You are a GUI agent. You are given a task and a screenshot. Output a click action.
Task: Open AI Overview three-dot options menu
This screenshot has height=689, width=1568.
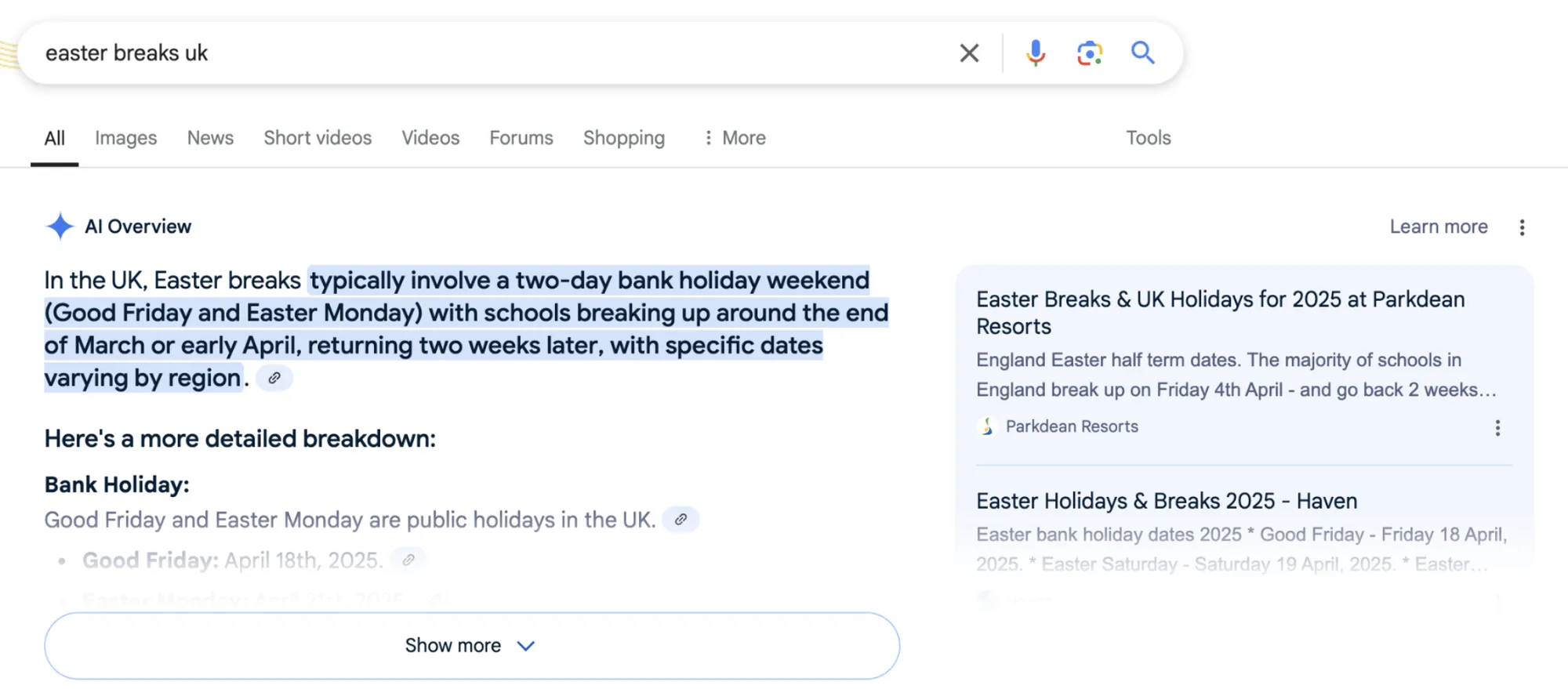pos(1522,227)
